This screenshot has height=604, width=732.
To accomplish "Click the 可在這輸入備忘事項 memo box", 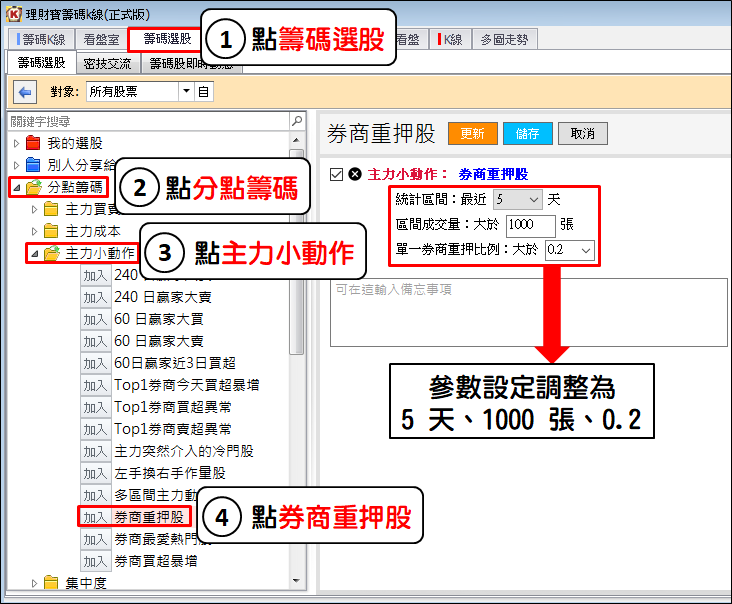I will (528, 313).
